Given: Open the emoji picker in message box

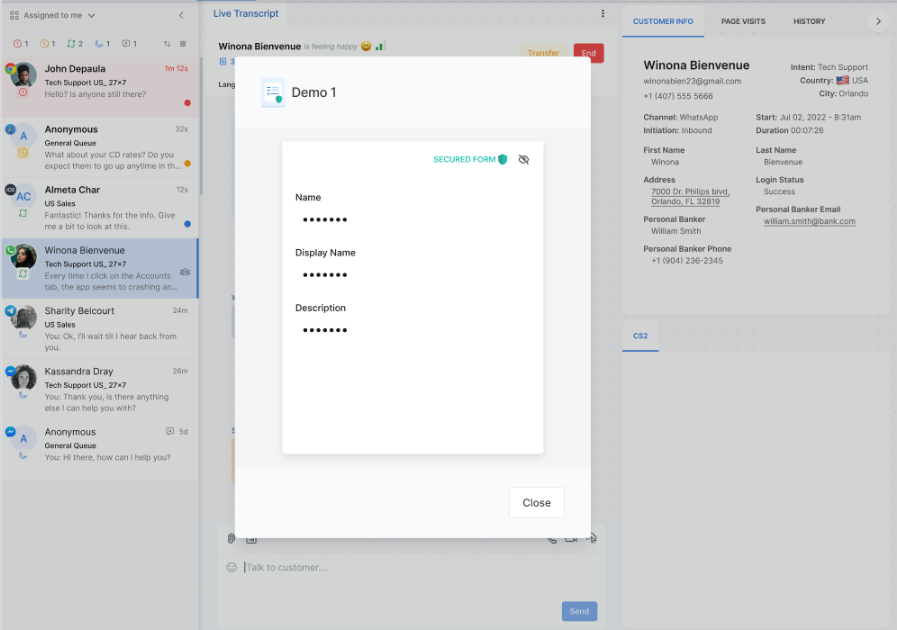Looking at the screenshot, I should coord(232,567).
